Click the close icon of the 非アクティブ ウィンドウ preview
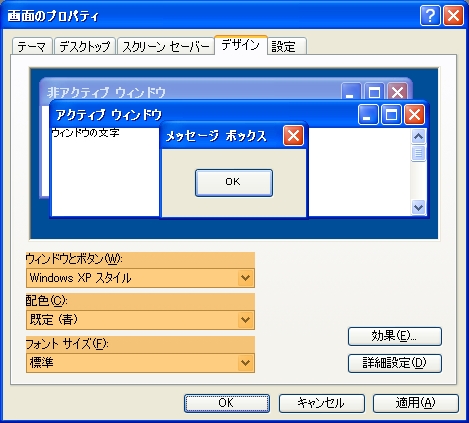 (x=397, y=91)
